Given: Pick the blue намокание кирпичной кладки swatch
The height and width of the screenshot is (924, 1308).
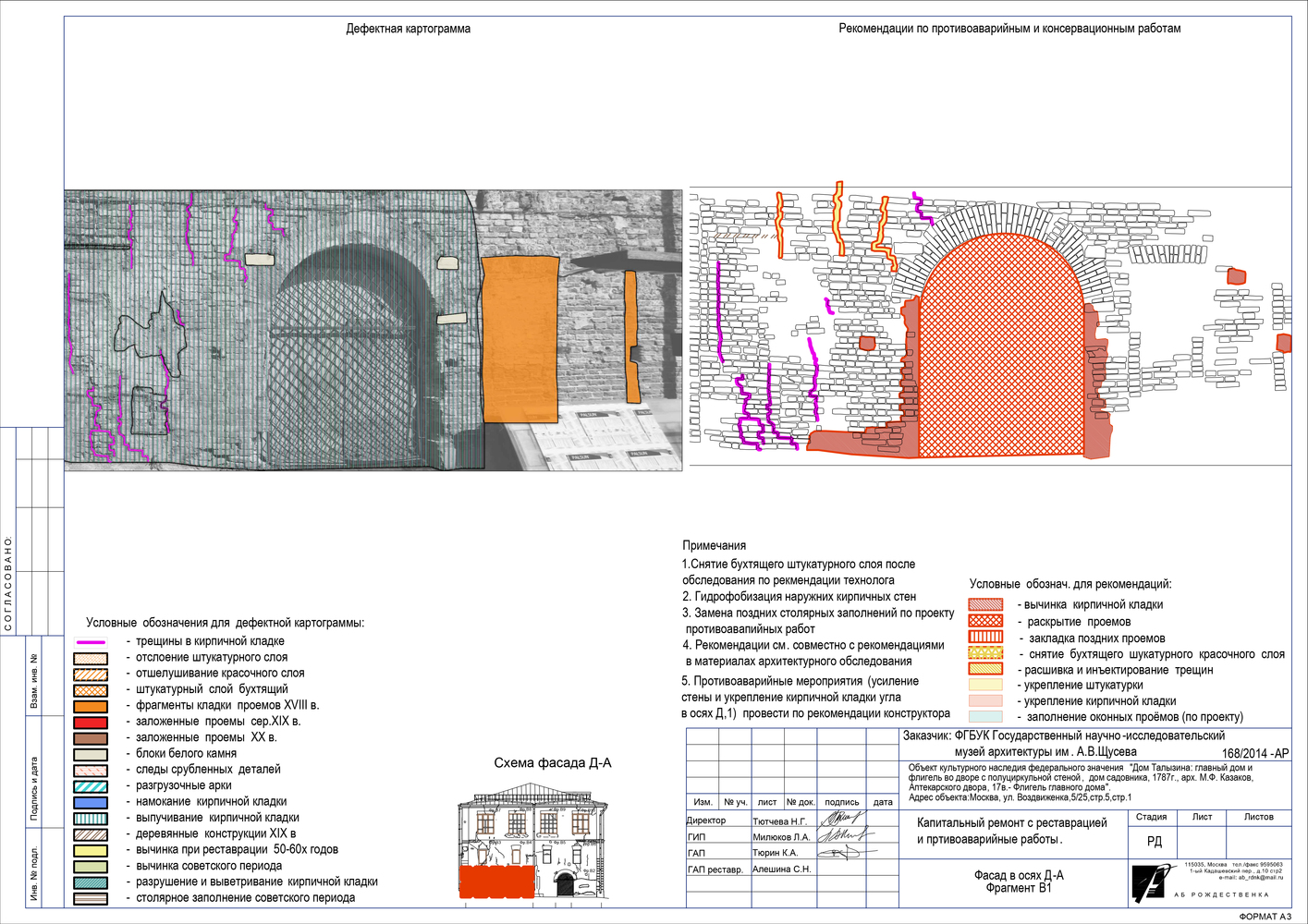Looking at the screenshot, I should pos(91,803).
